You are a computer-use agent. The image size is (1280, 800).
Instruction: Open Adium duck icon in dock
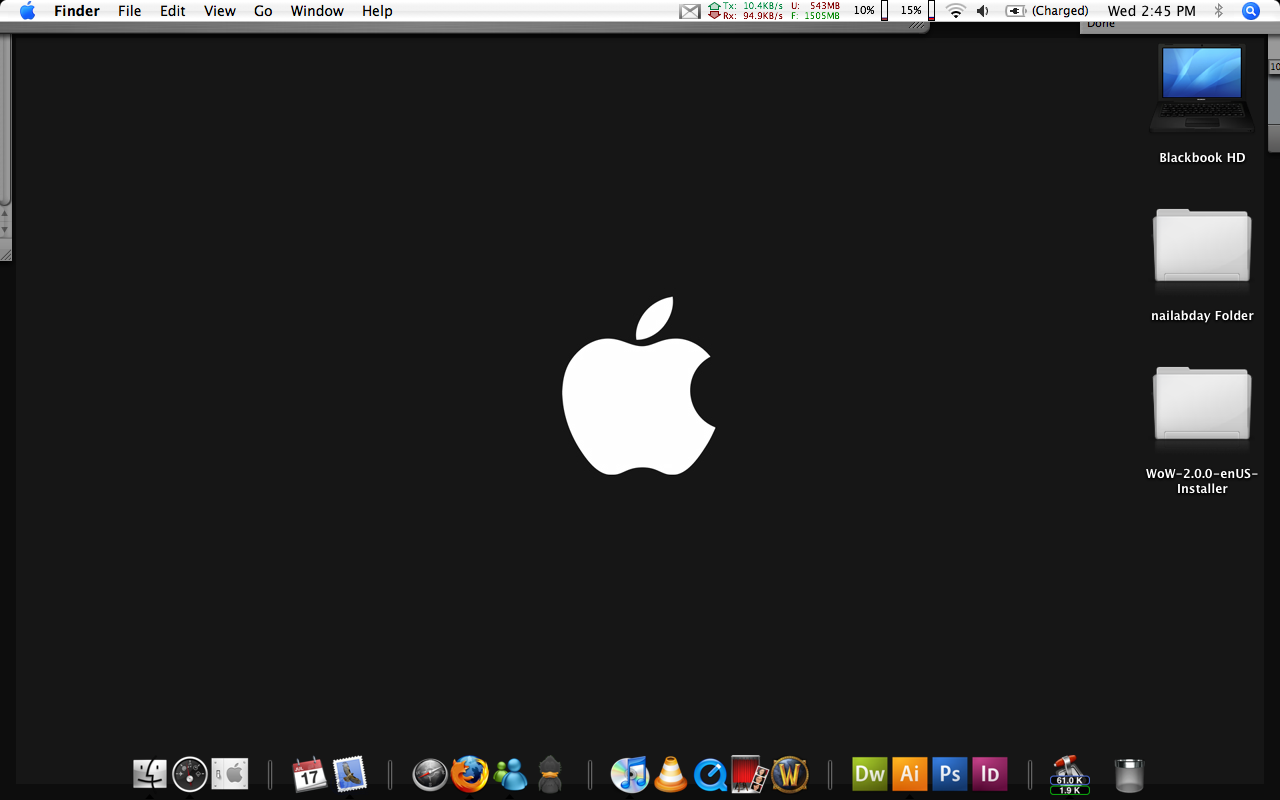[550, 773]
